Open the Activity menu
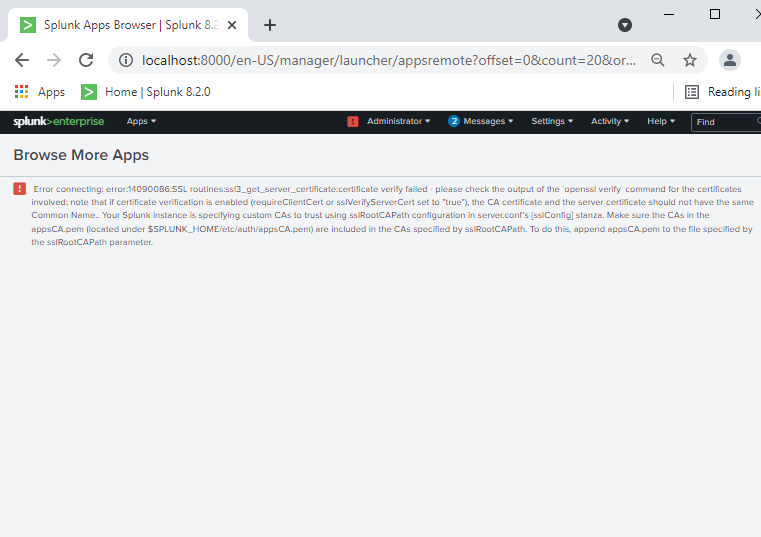Viewport: 761px width, 537px height. (610, 121)
